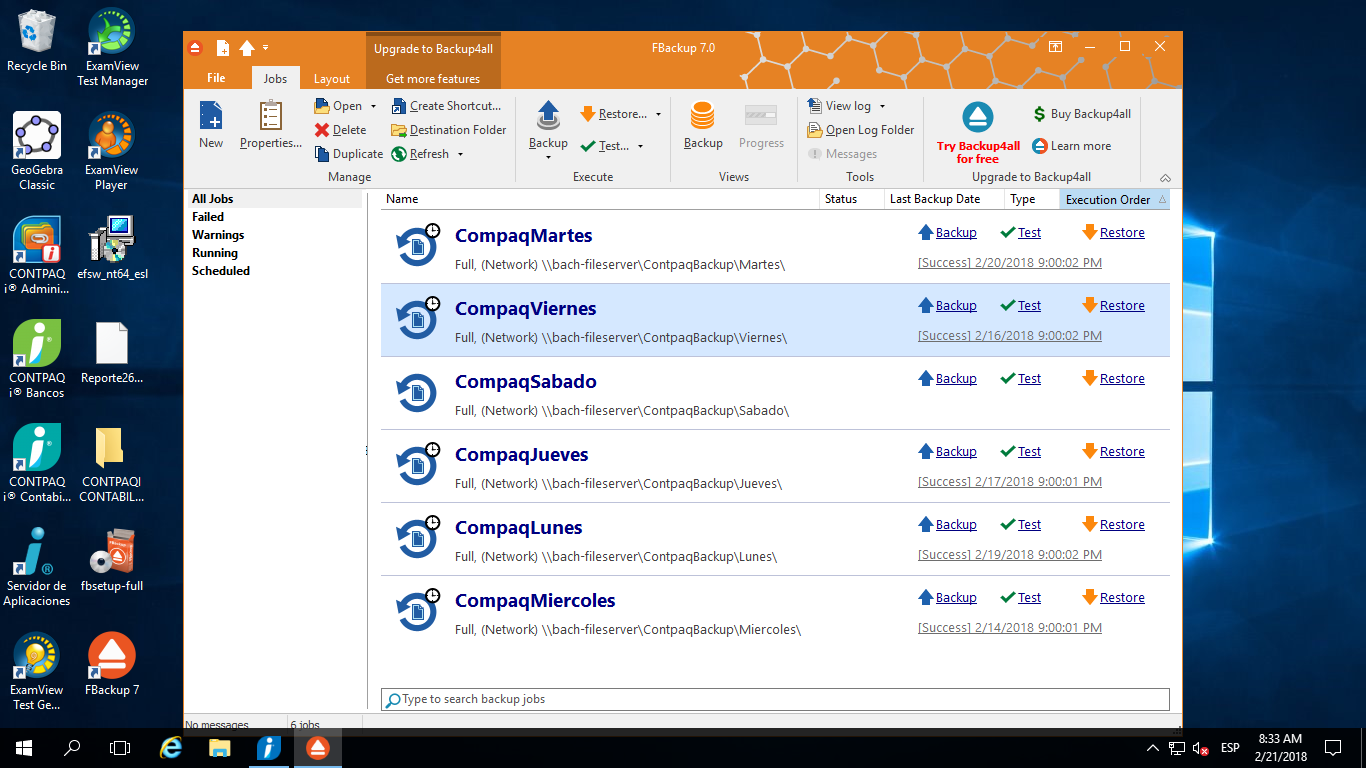
Task: Open the Action Center notifications icon
Action: point(1332,747)
